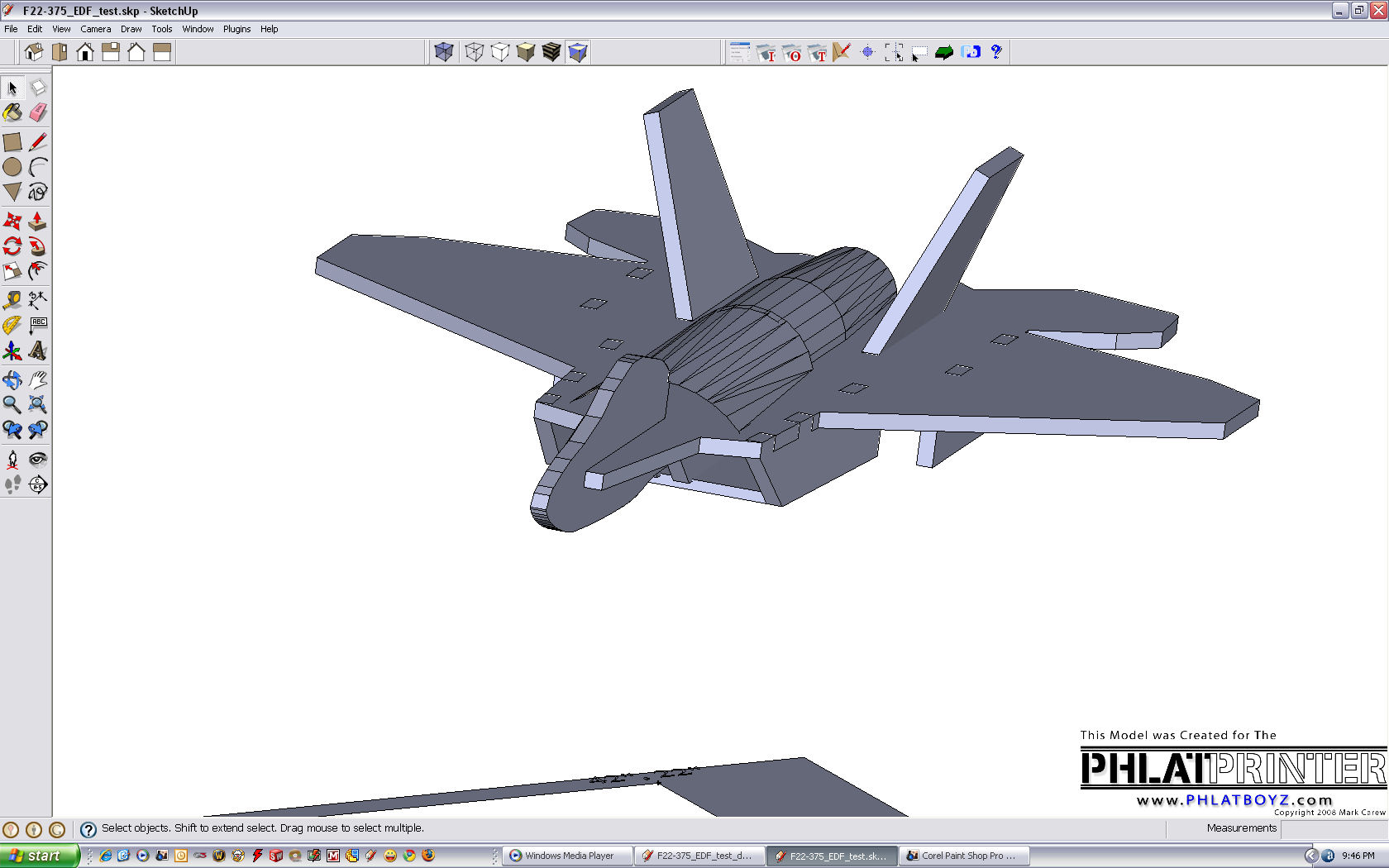This screenshot has height=868, width=1389.
Task: Click the Phlatboyz green arrow icon
Action: click(944, 52)
